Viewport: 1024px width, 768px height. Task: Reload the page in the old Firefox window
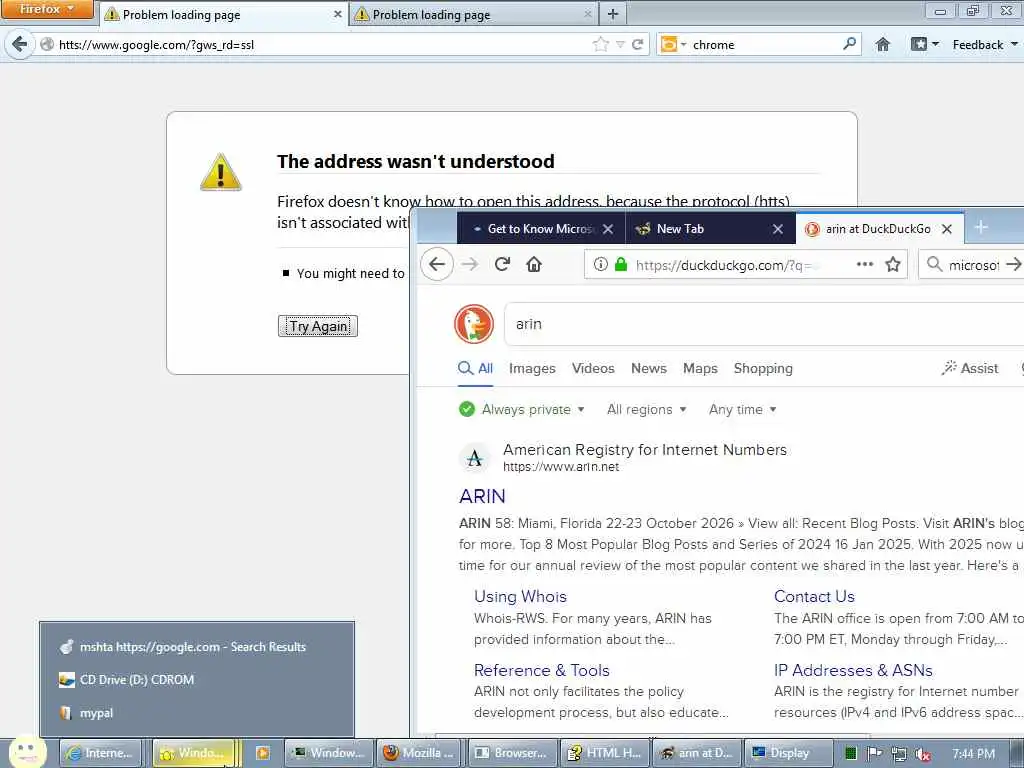638,44
